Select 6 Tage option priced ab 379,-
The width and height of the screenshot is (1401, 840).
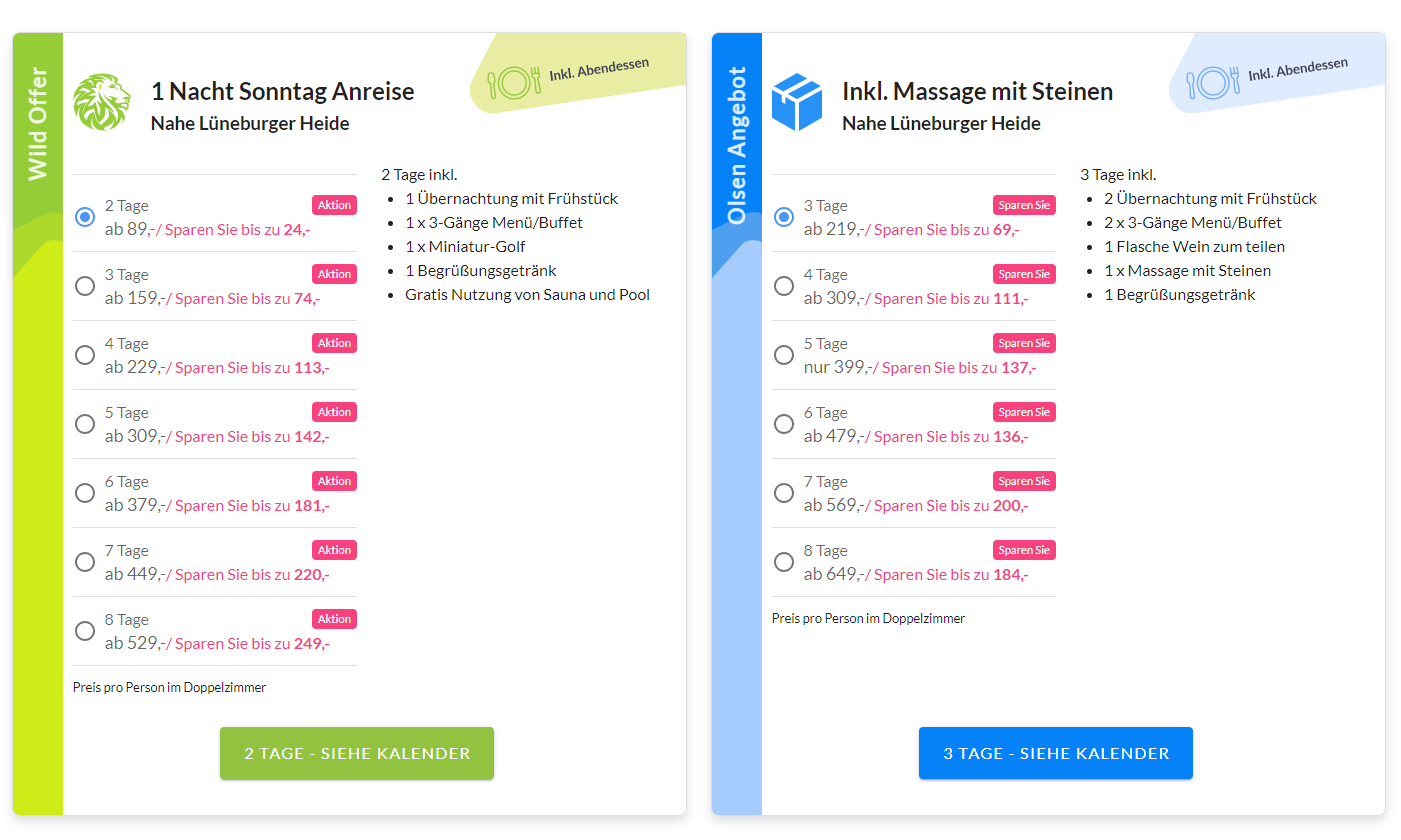(85, 493)
